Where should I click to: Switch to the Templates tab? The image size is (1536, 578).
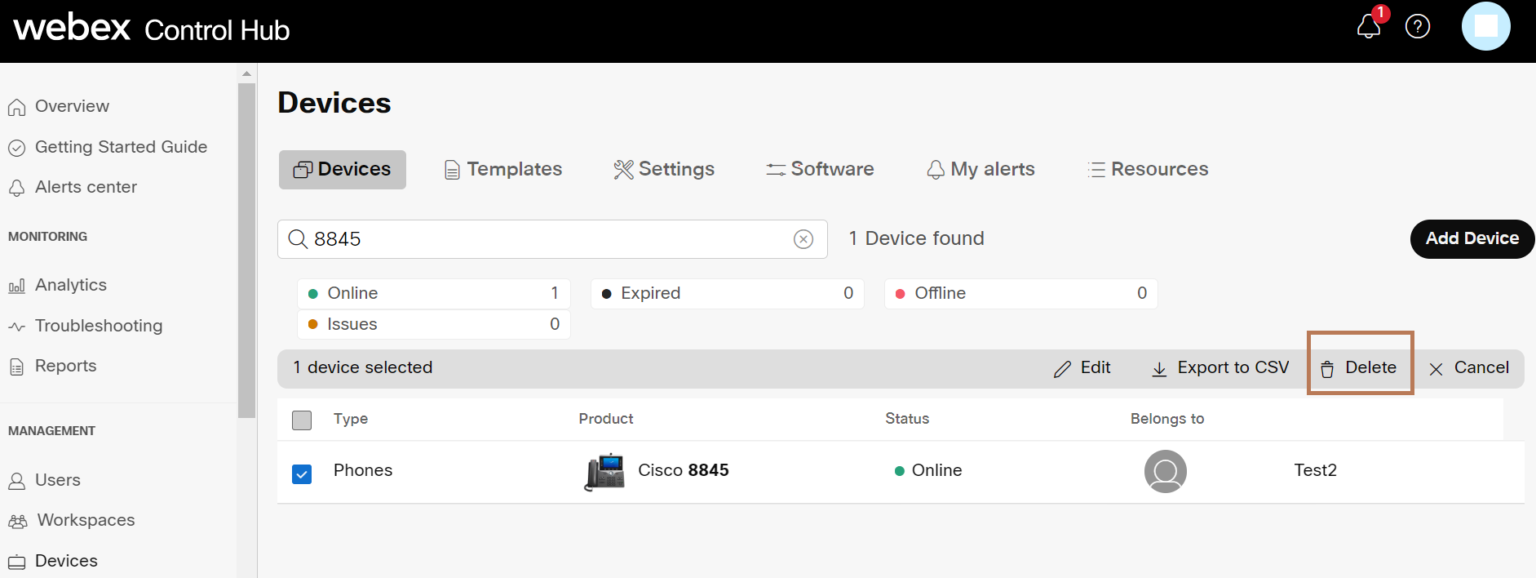click(x=503, y=169)
